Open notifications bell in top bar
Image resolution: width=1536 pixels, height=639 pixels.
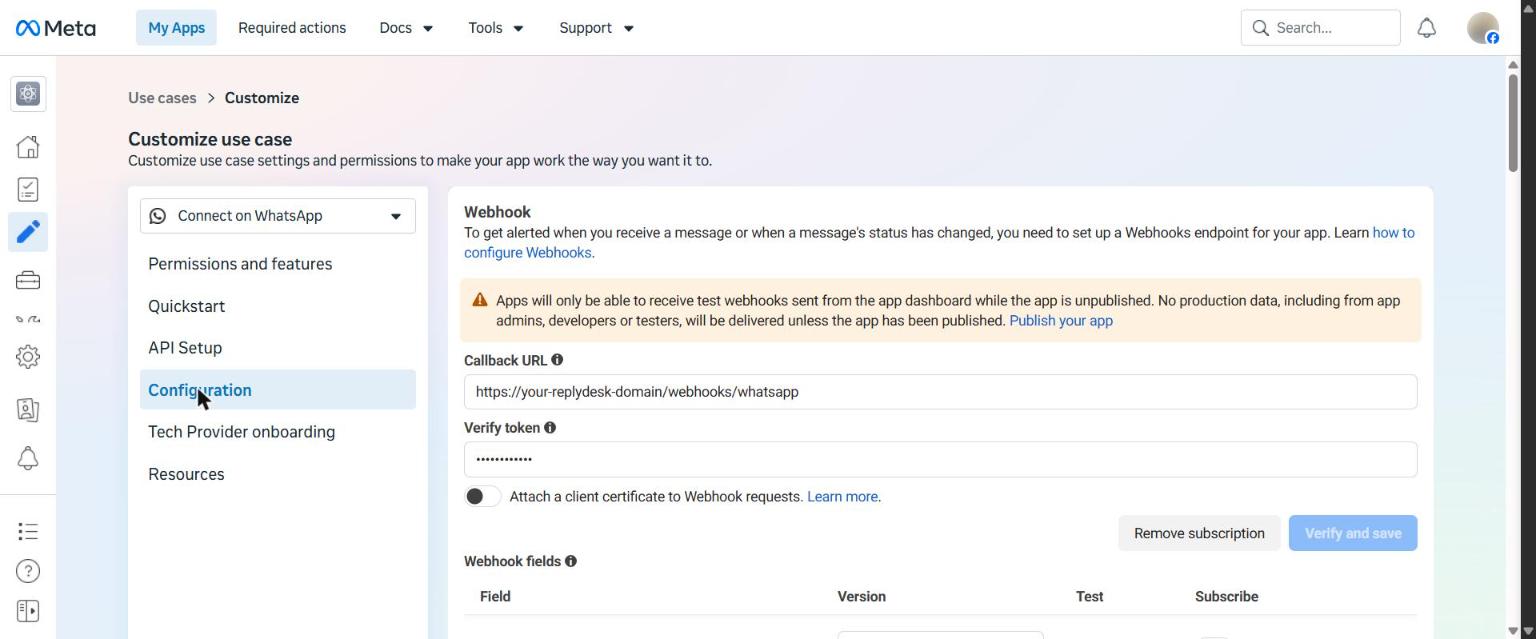1427,28
